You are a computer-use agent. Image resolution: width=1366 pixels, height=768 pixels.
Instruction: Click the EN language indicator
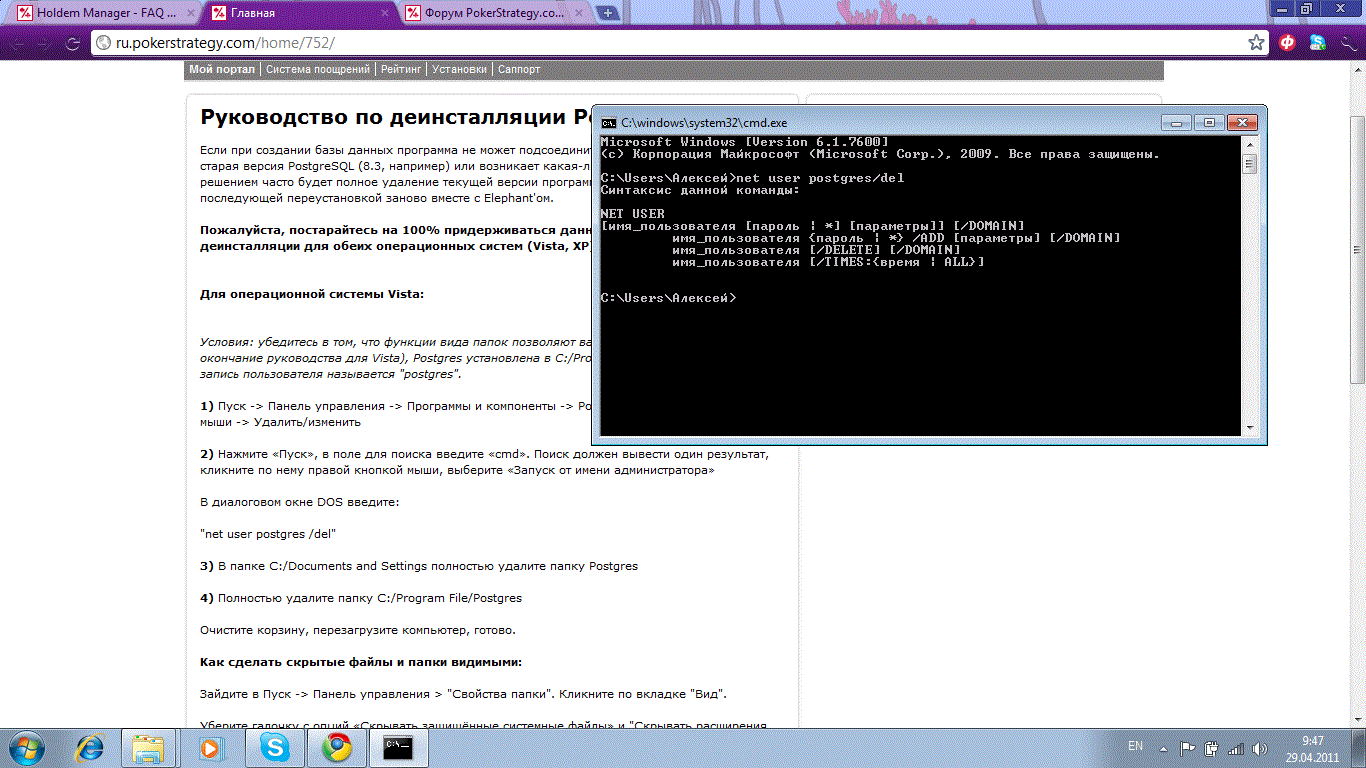point(1135,746)
